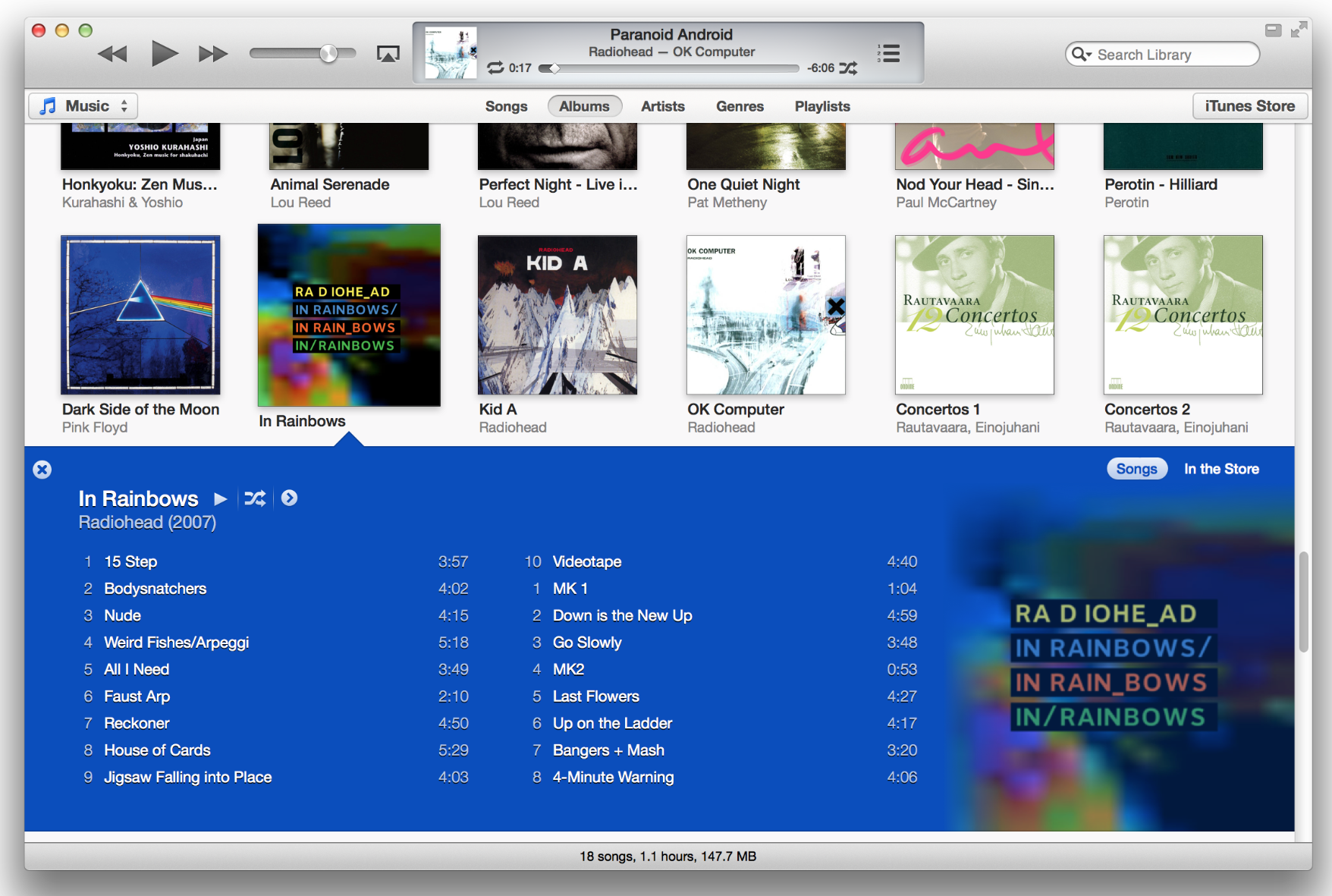Click the volume slider knob
The image size is (1332, 896).
328,54
